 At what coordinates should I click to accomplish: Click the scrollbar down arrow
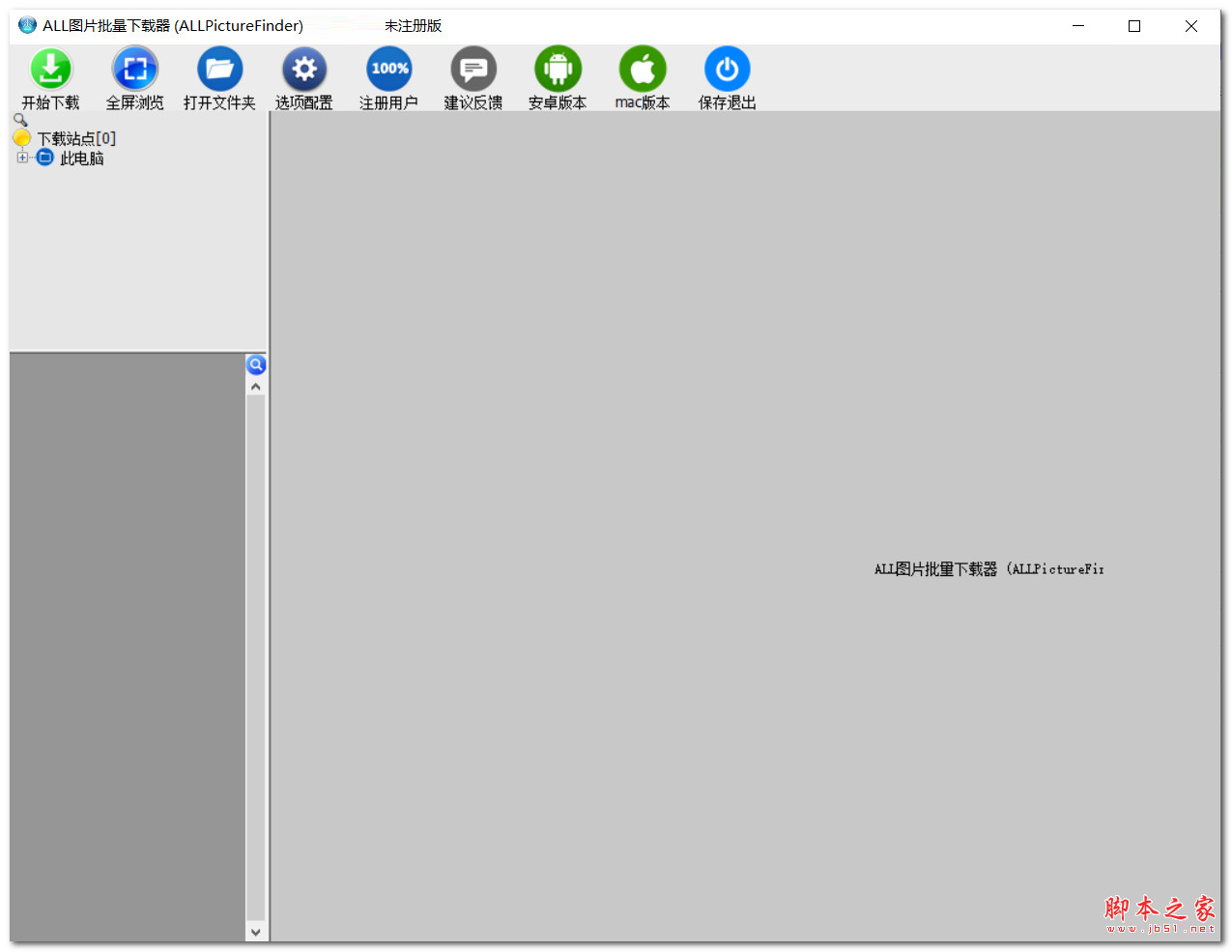coord(255,931)
